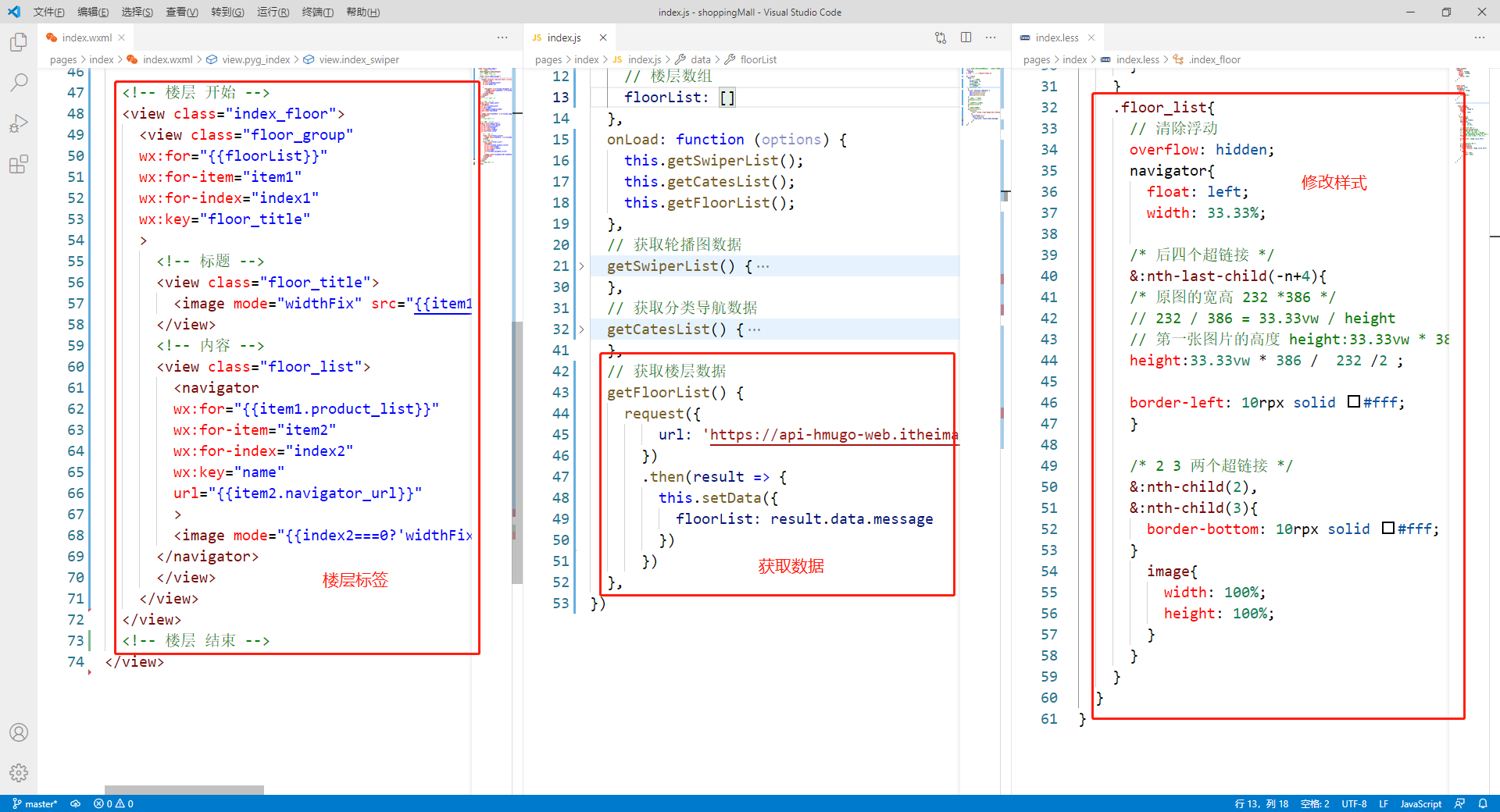The height and width of the screenshot is (812, 1500).
Task: Click #fff color swatch on border-left line
Action: (x=1354, y=402)
